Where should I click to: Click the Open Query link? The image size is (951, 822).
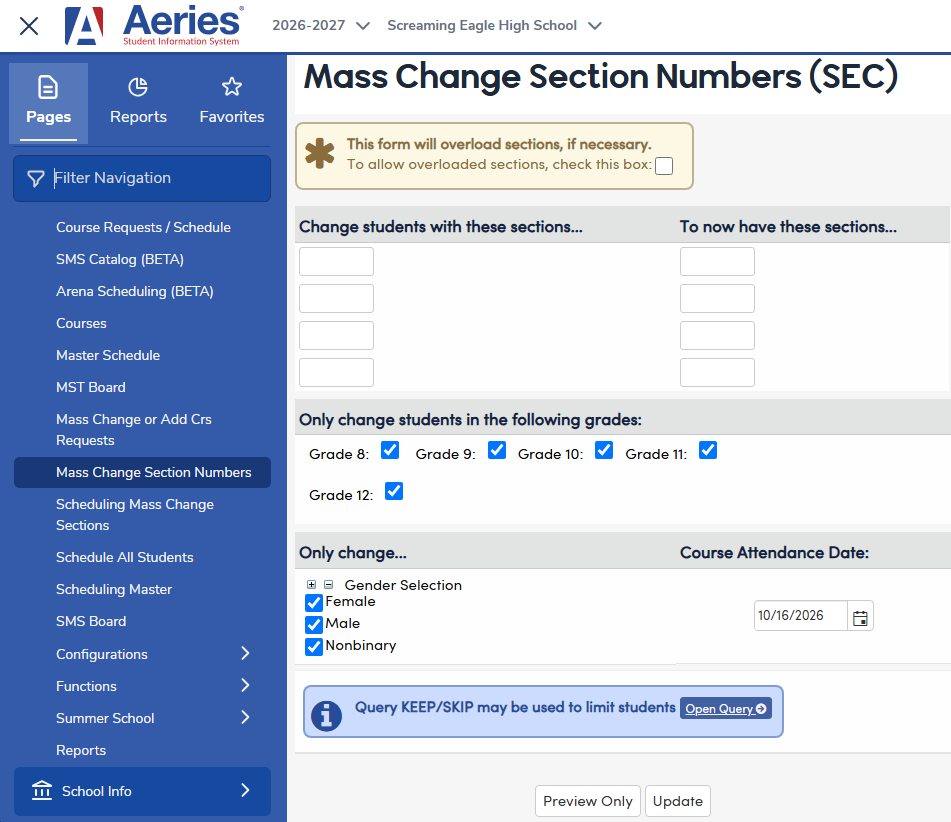[x=726, y=709]
